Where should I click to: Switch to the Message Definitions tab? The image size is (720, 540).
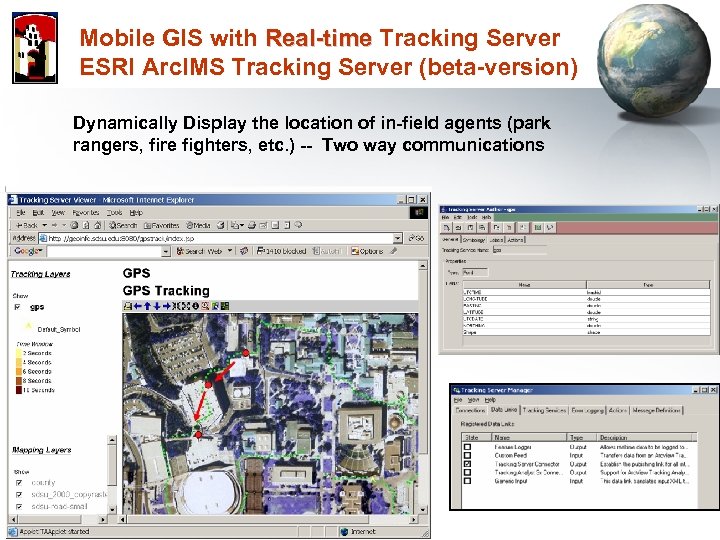point(657,410)
